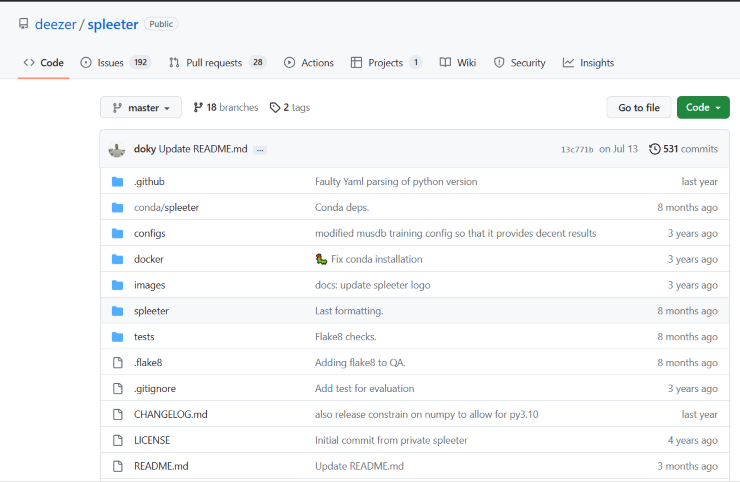740x482 pixels.
Task: Open the Actions tab
Action: coord(309,62)
